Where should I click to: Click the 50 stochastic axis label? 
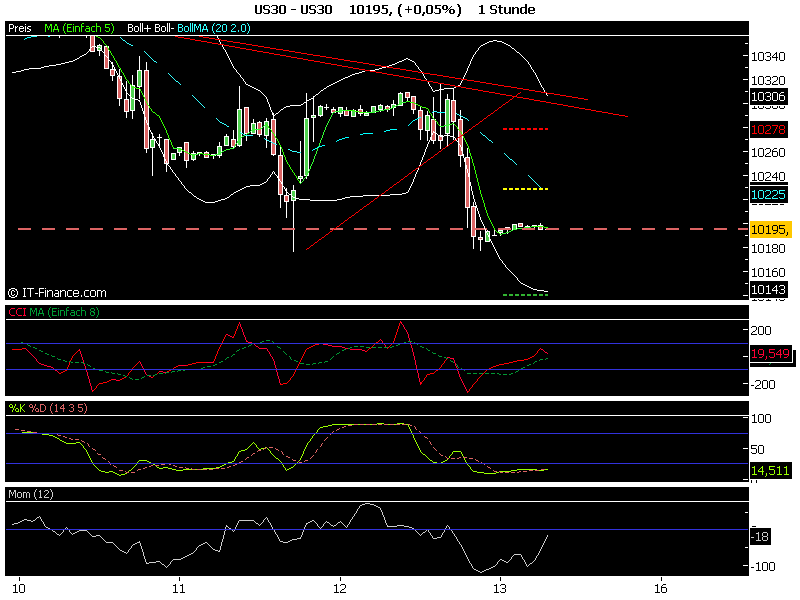758,449
